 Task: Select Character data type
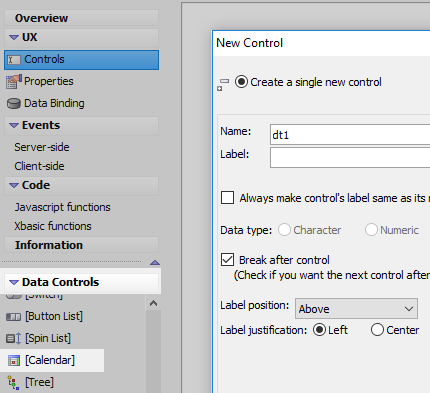click(x=284, y=230)
